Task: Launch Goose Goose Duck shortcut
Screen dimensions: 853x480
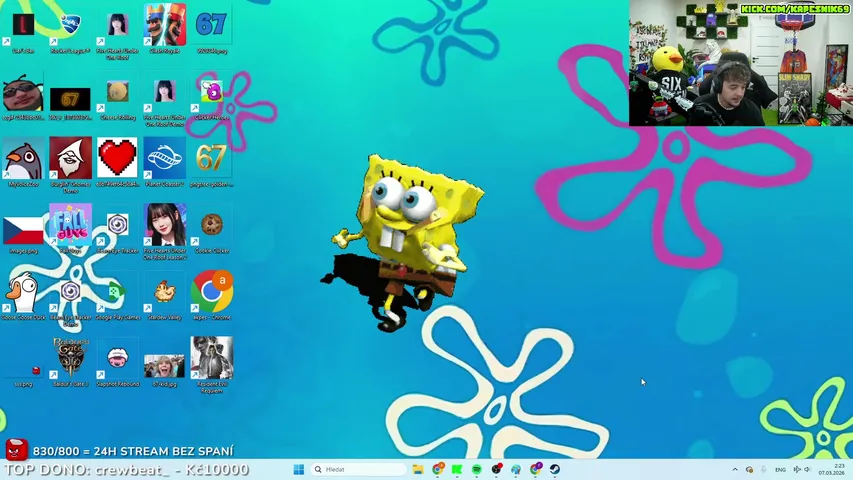Action: click(23, 297)
